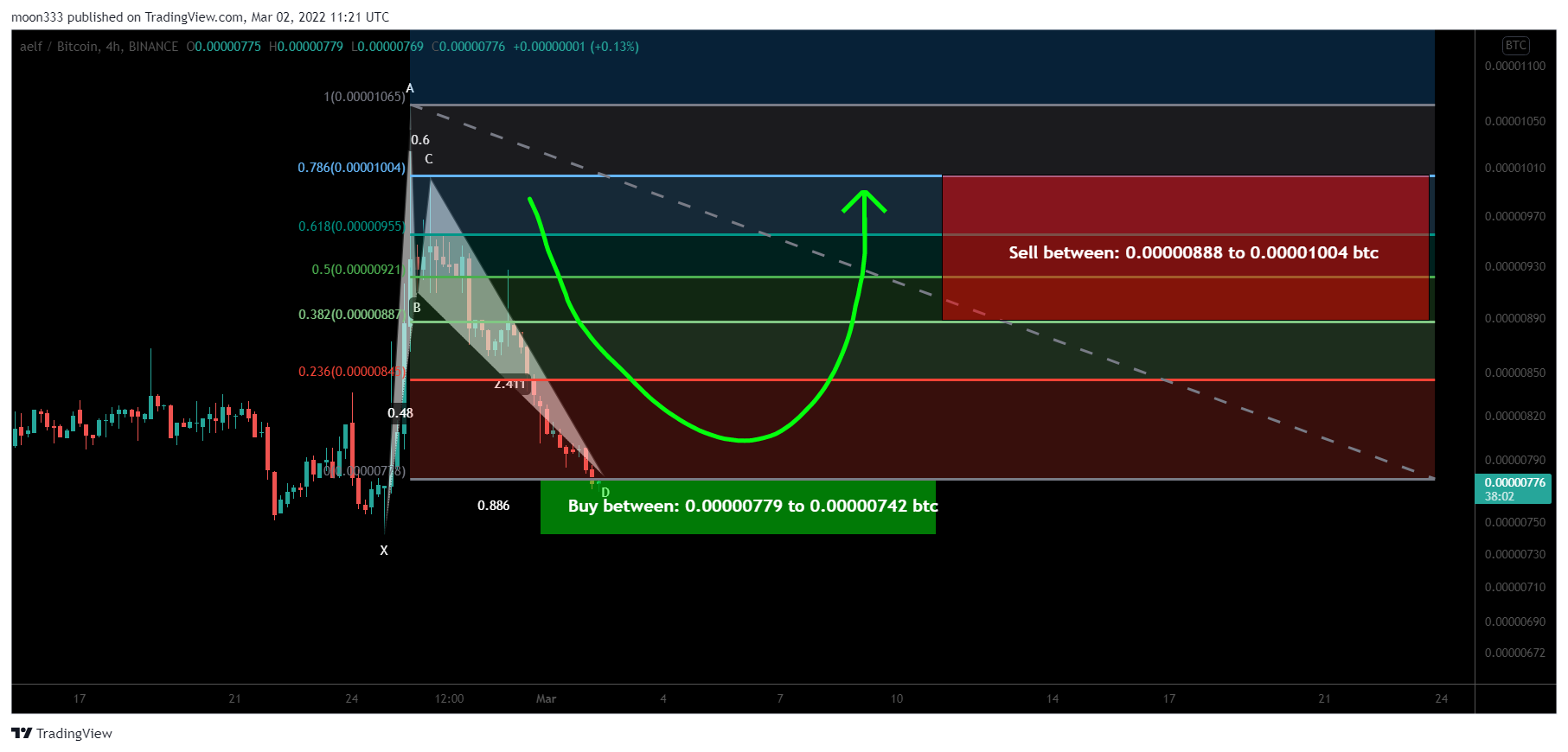Click the pattern point label X
Image resolution: width=1568 pixels, height=752 pixels.
(384, 551)
